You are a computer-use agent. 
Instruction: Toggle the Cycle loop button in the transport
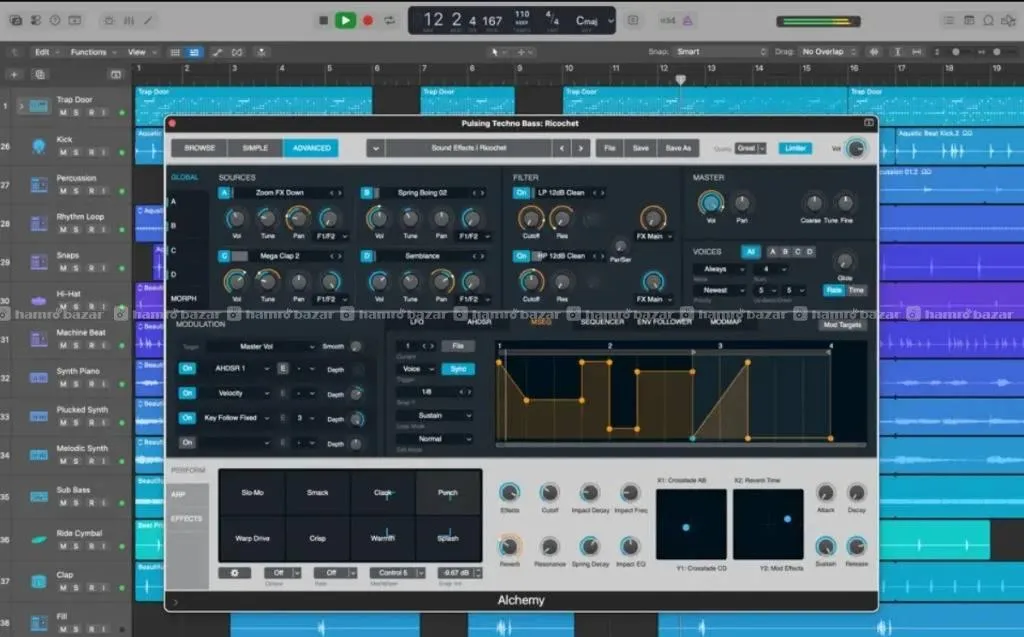coord(390,20)
